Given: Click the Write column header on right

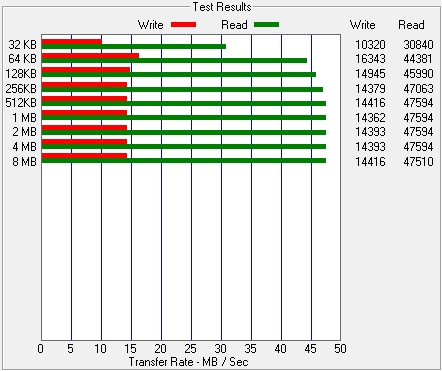Looking at the screenshot, I should click(x=363, y=25).
